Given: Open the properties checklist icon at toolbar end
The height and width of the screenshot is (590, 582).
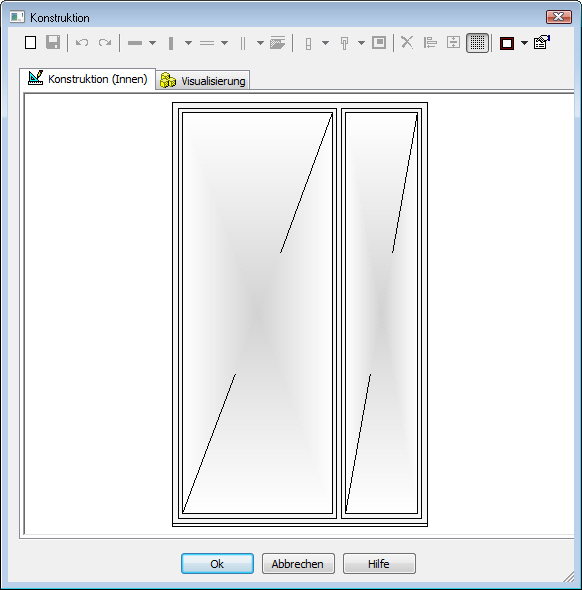Looking at the screenshot, I should (542, 42).
